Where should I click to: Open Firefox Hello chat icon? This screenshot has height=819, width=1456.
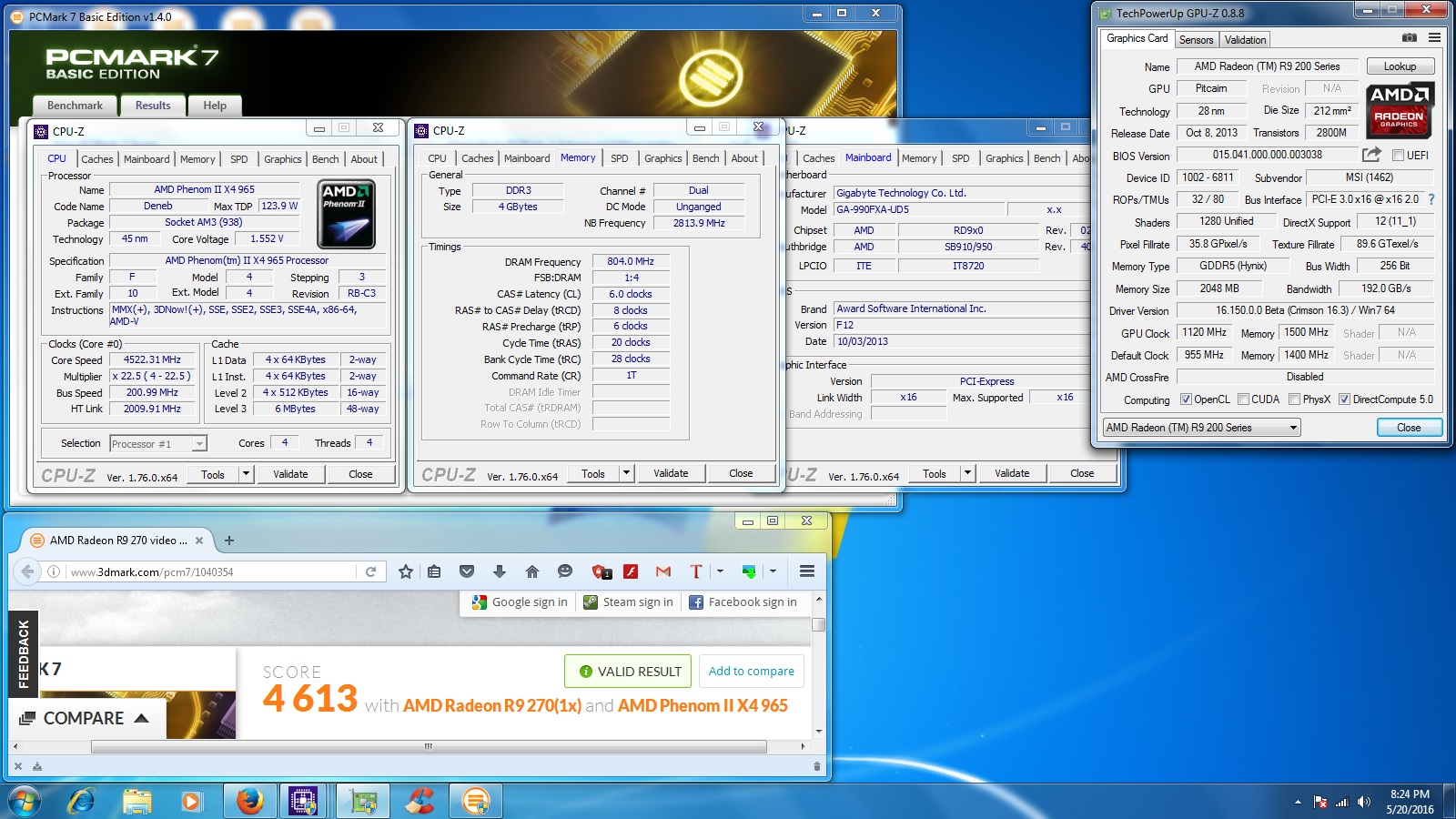pyautogui.click(x=565, y=571)
